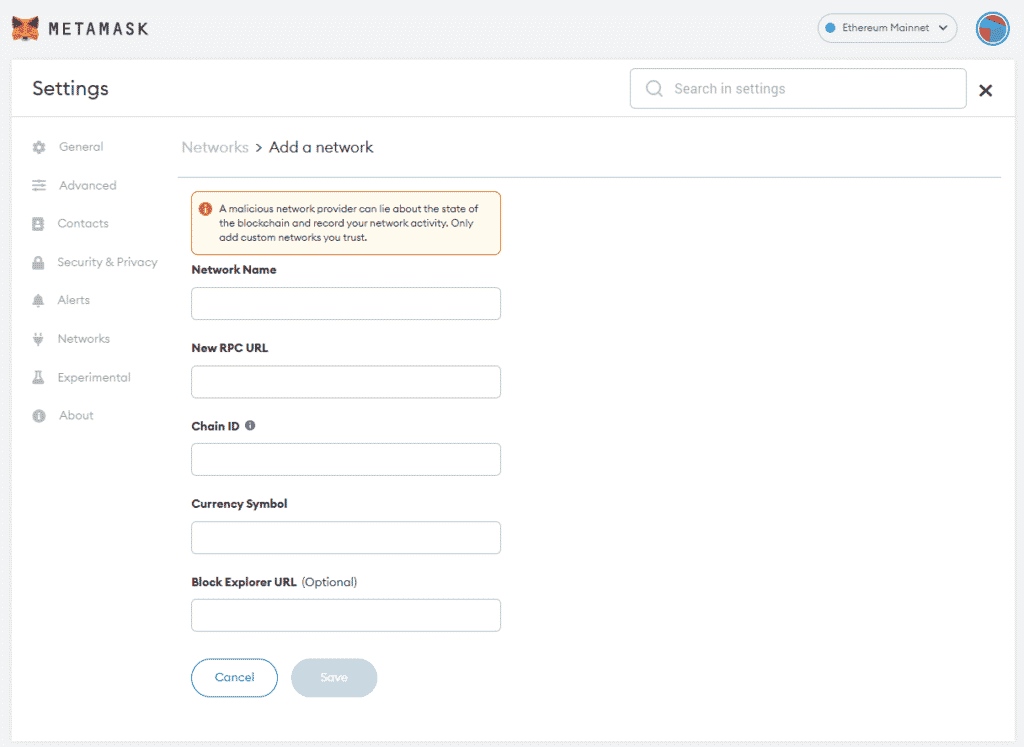The image size is (1024, 747).
Task: Select the General gear icon
Action: (38, 147)
